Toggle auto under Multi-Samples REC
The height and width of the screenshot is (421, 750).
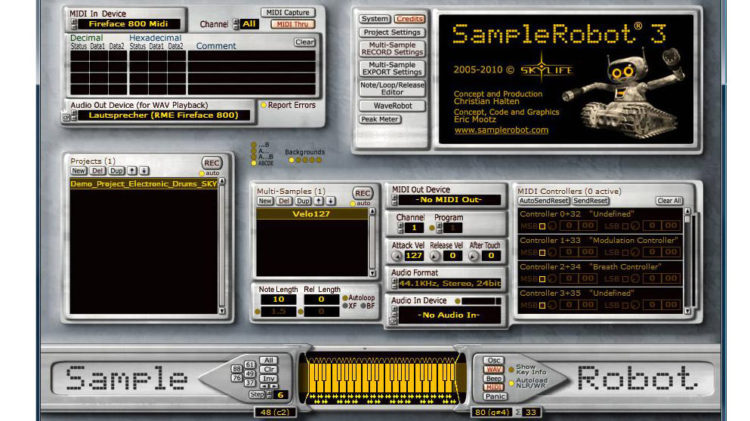click(x=353, y=203)
